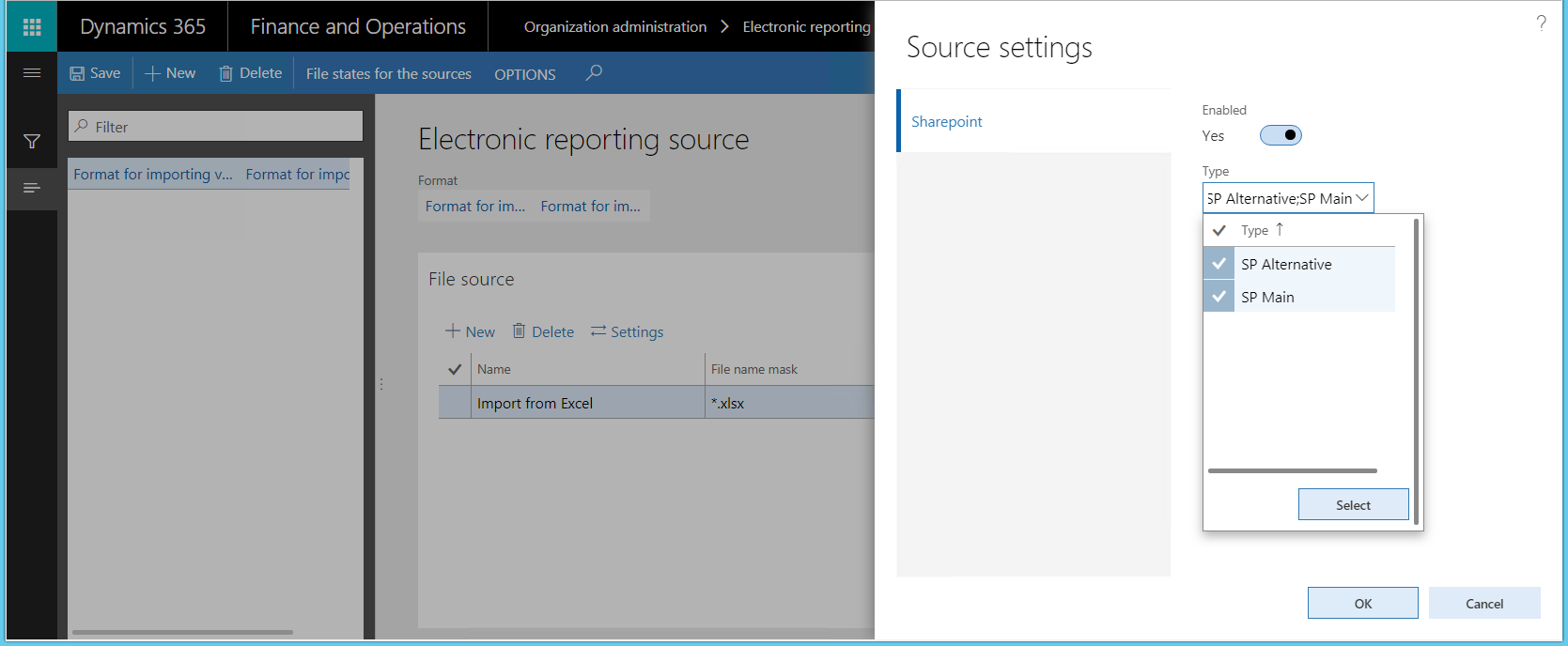The image size is (1568, 646).
Task: Click New in the top action pane
Action: point(170,73)
